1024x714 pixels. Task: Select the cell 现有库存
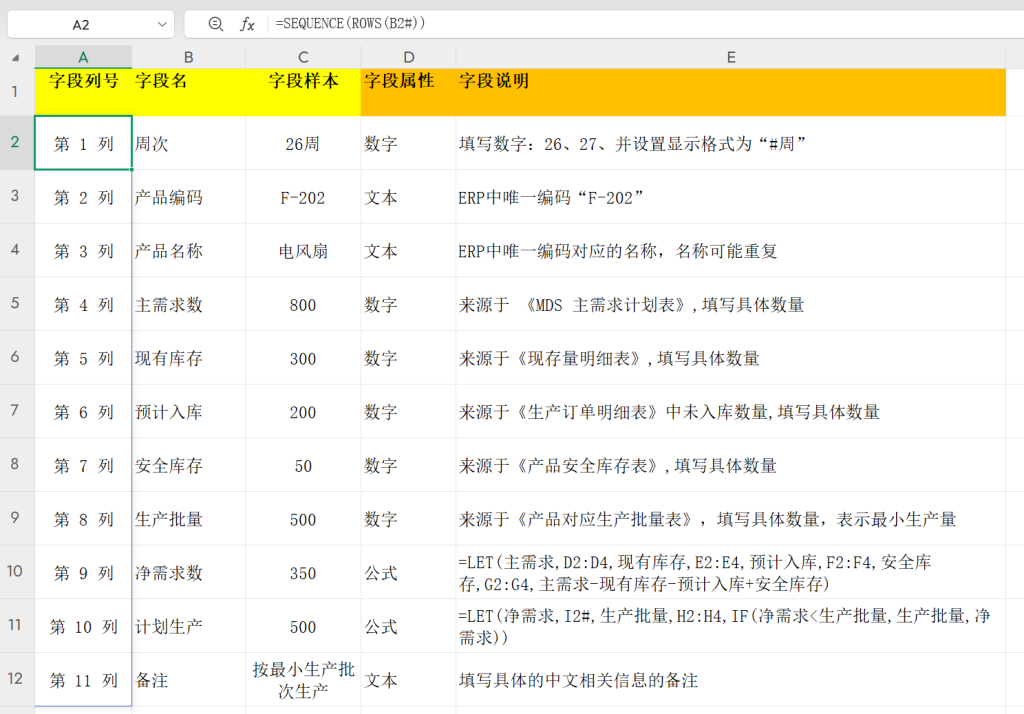pos(189,358)
